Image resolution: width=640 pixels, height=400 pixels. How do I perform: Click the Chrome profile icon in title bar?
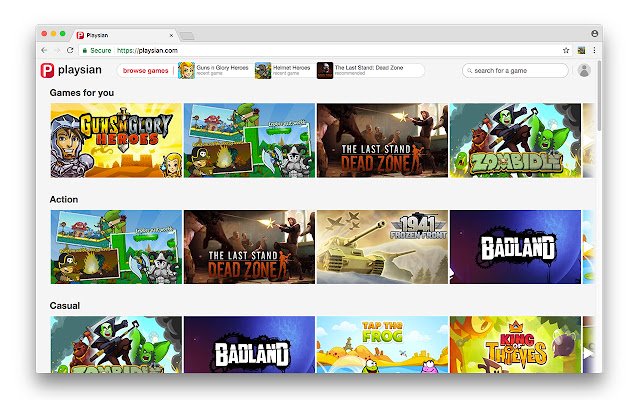[594, 33]
